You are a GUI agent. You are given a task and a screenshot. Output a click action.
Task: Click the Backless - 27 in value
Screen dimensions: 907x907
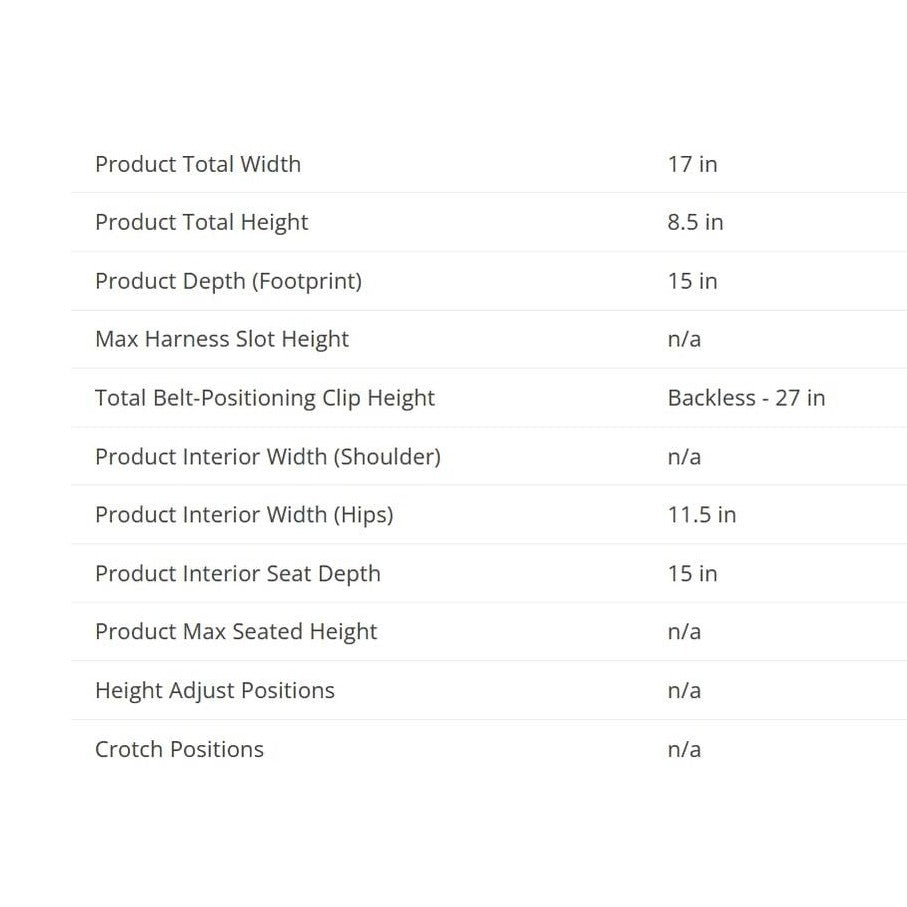coord(746,398)
